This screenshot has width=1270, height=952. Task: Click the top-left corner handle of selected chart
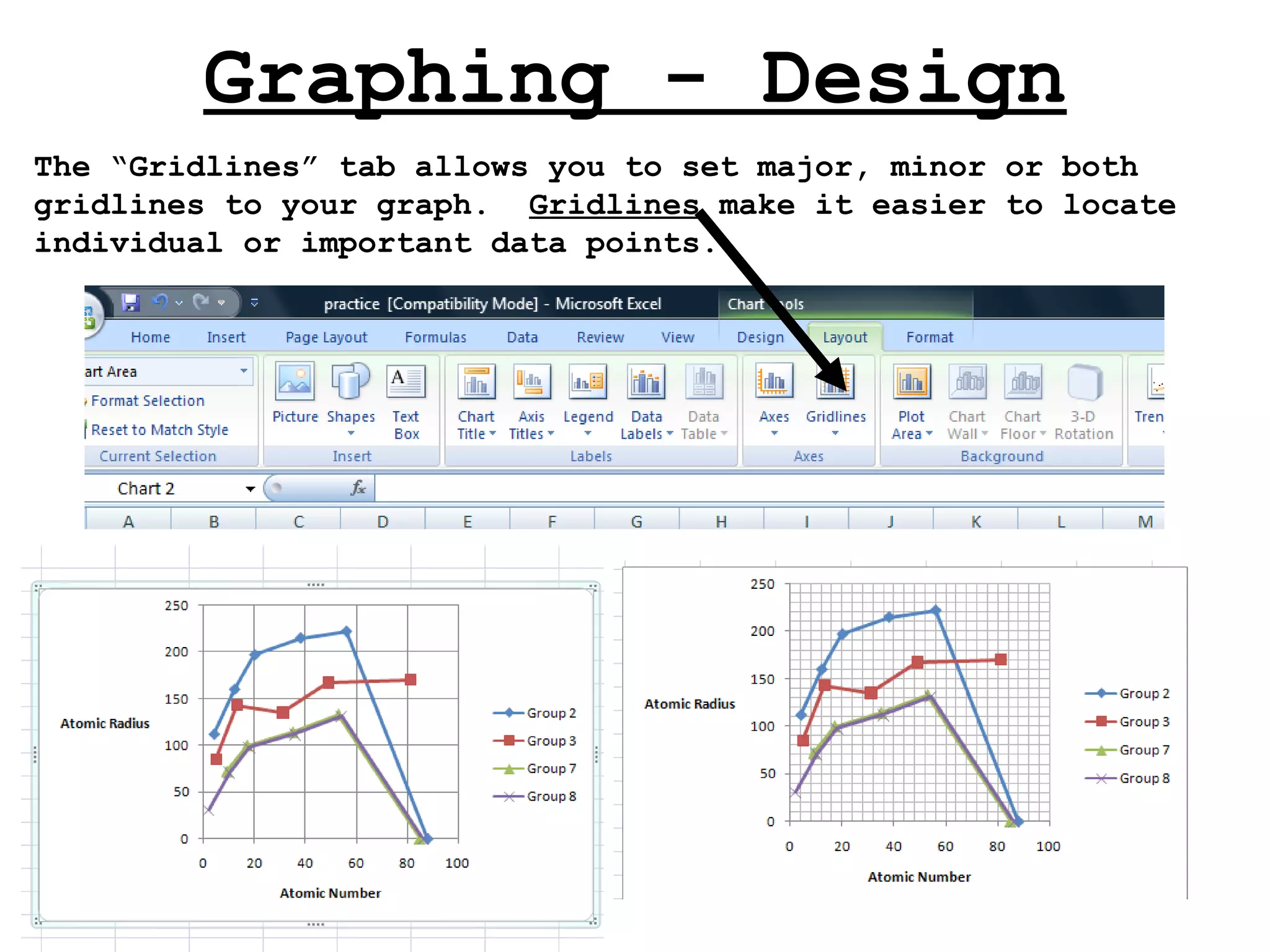[37, 588]
